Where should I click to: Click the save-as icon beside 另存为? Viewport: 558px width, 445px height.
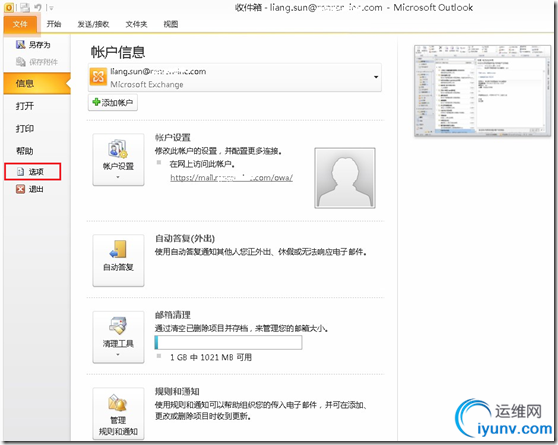[x=21, y=44]
